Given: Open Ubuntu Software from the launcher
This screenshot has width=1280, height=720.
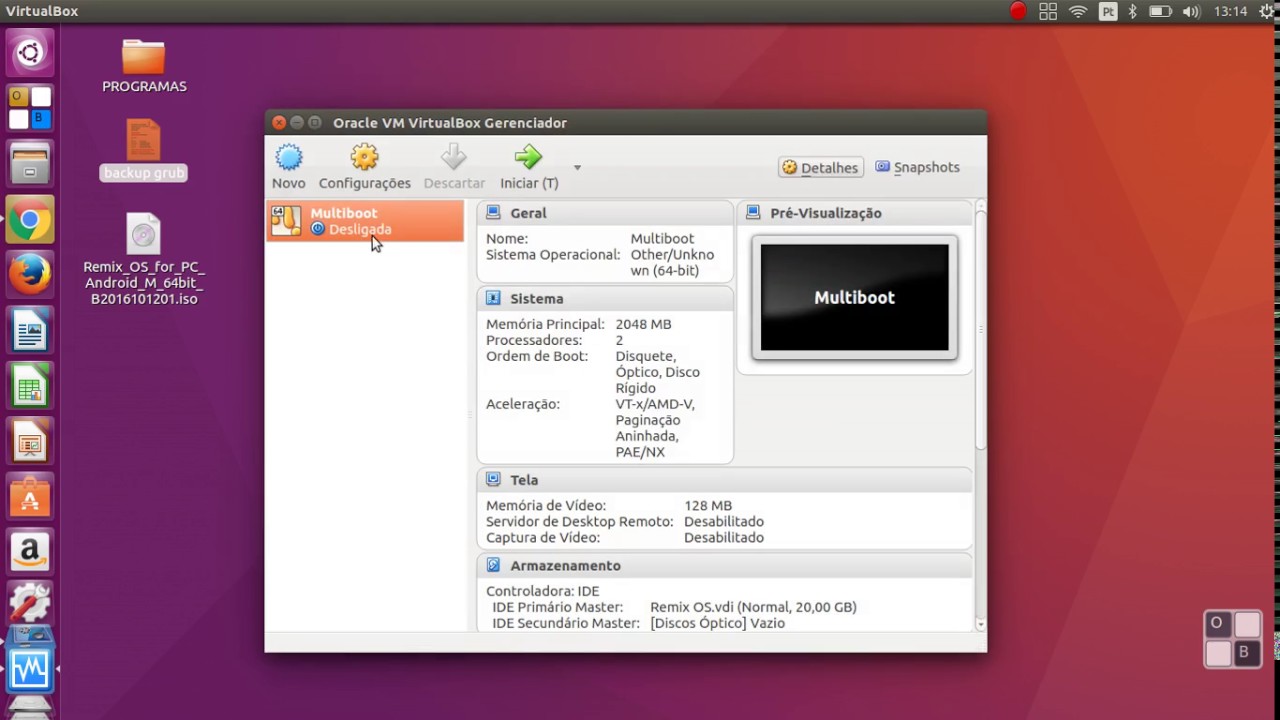Looking at the screenshot, I should pos(30,496).
